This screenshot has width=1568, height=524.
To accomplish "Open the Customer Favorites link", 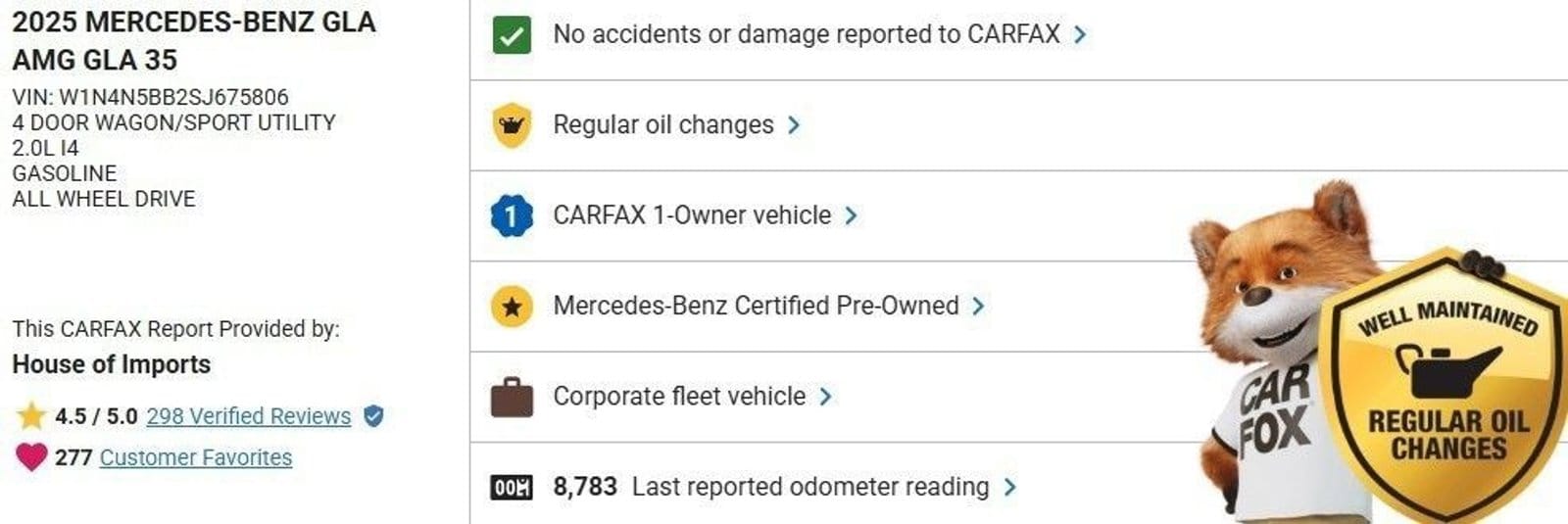I will pyautogui.click(x=195, y=457).
